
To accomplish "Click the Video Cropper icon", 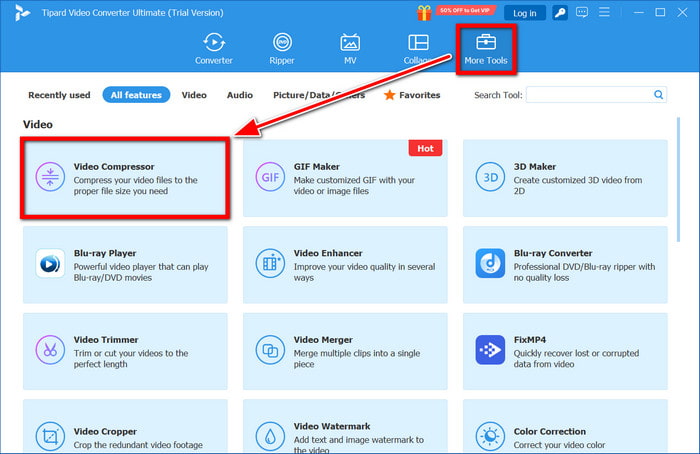I will (50, 437).
